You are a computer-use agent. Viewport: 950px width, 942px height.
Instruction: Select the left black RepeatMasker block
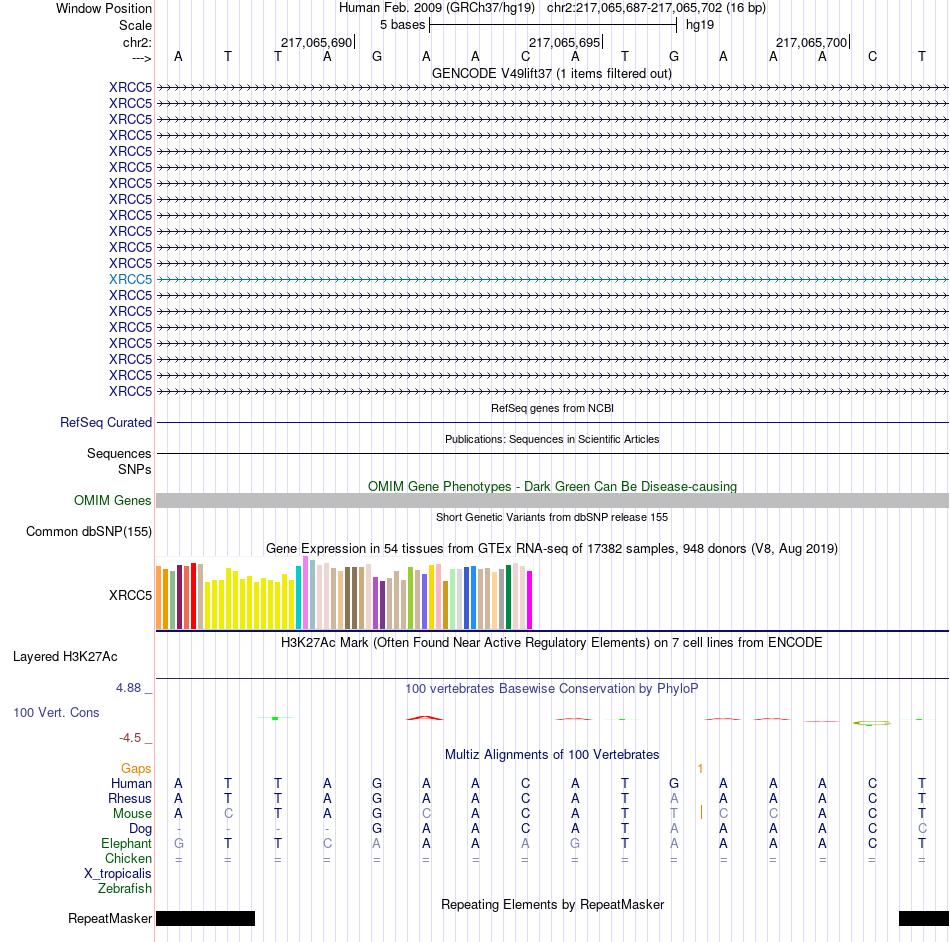coord(205,918)
